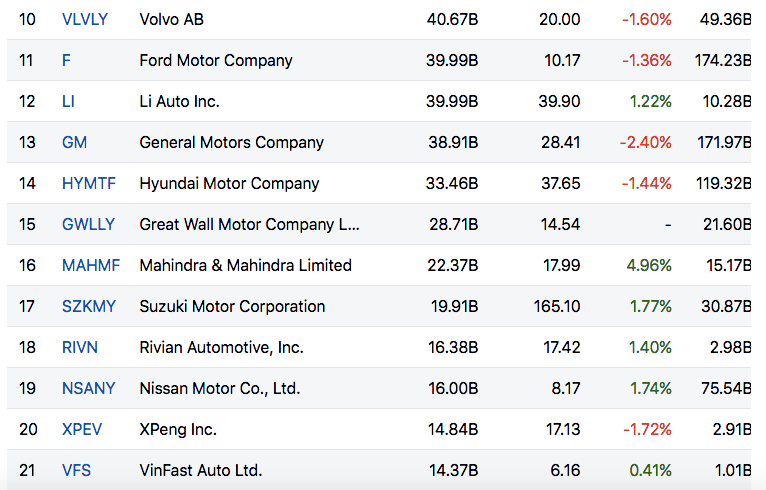Image resolution: width=766 pixels, height=490 pixels.
Task: Click Suzuki's 165.10 stock price cell
Action: click(556, 306)
